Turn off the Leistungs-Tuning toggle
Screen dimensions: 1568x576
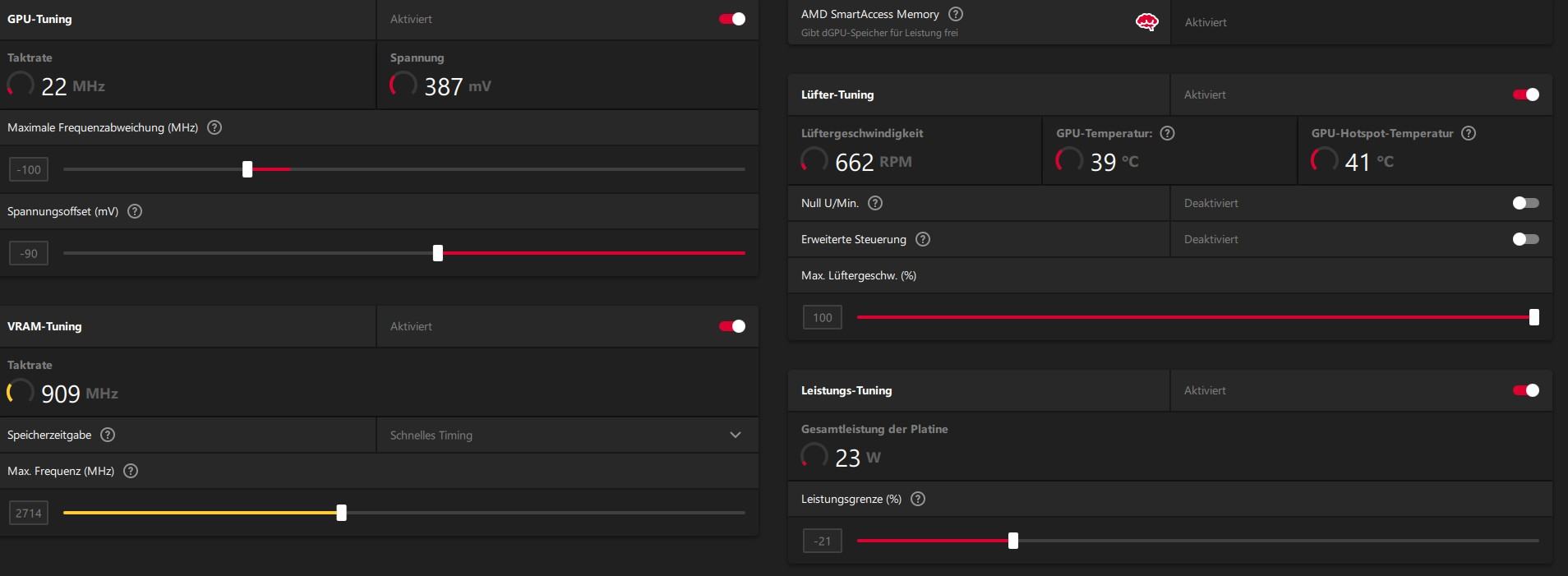[1525, 390]
